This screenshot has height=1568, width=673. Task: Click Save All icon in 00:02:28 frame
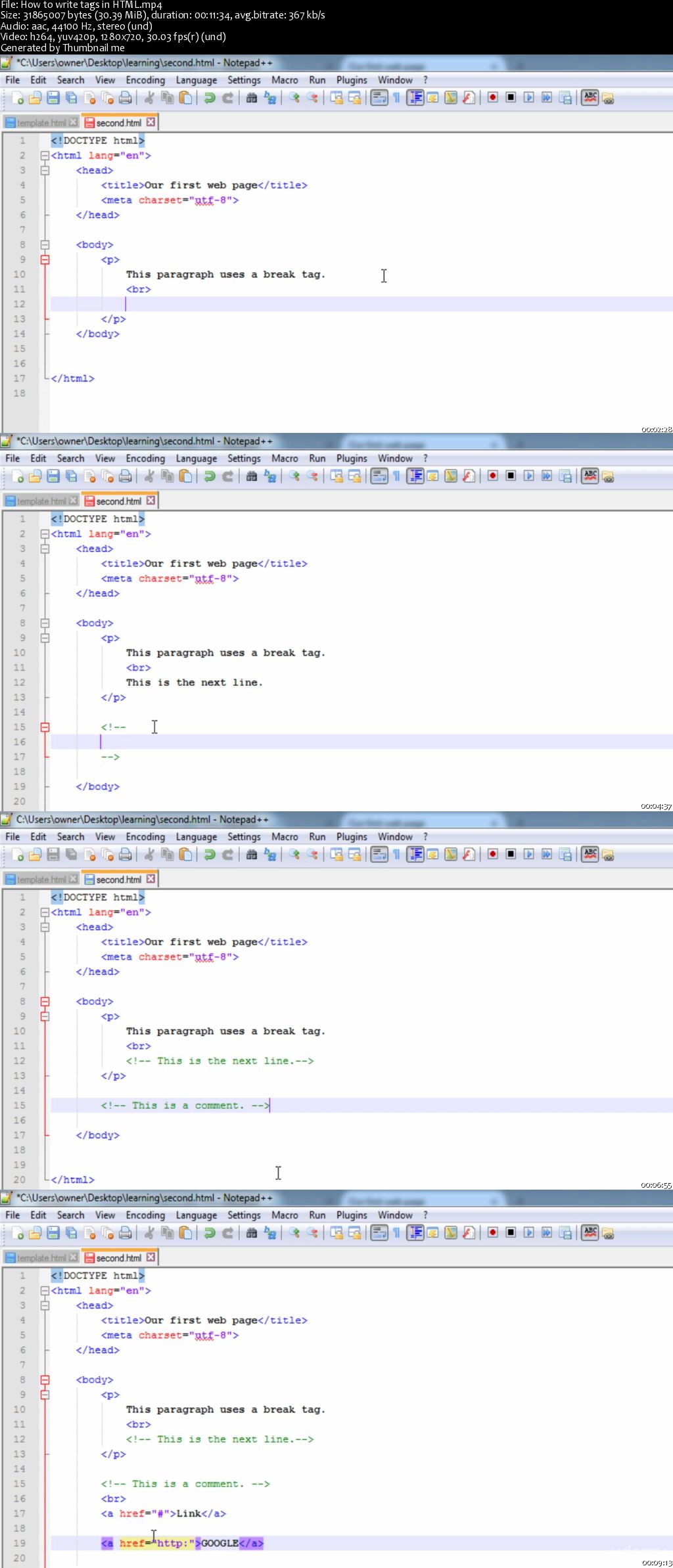pyautogui.click(x=71, y=98)
